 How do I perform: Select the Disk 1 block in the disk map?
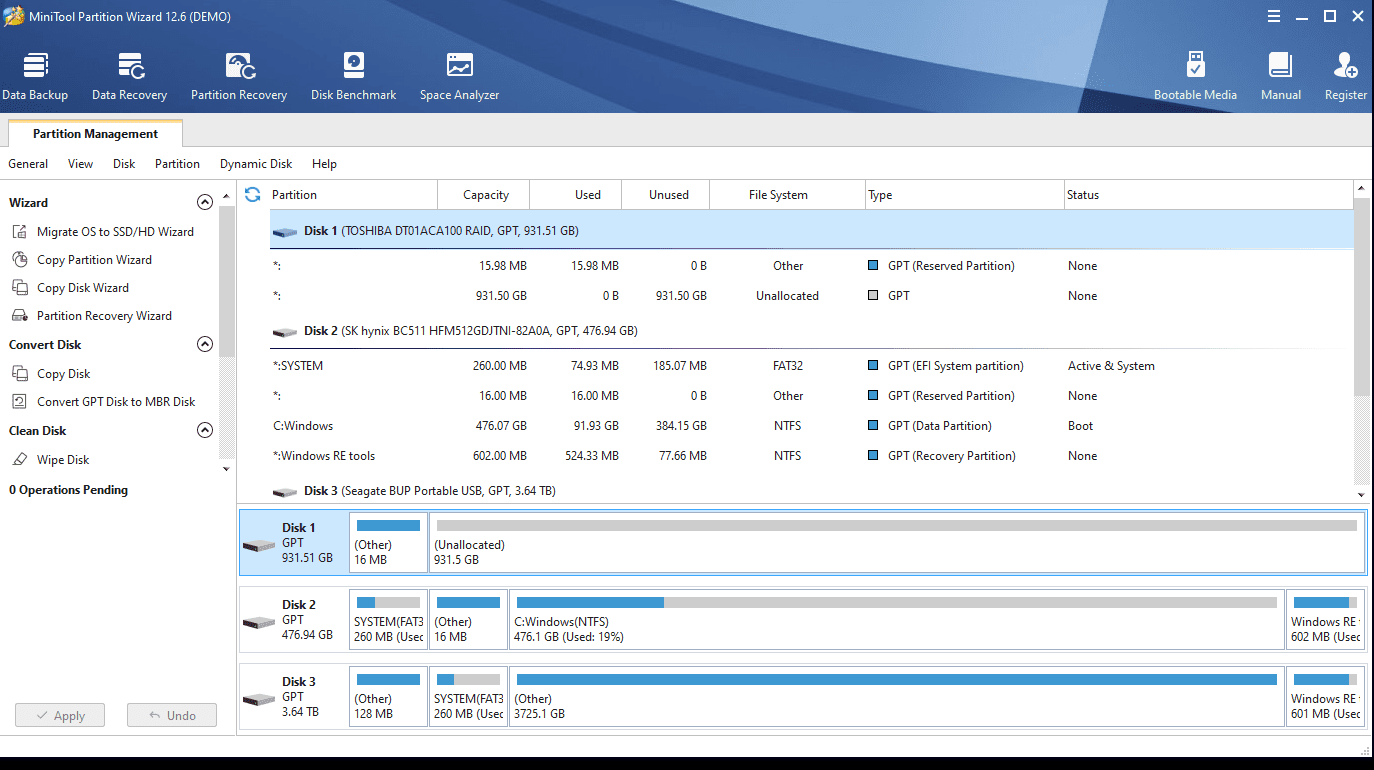[293, 542]
